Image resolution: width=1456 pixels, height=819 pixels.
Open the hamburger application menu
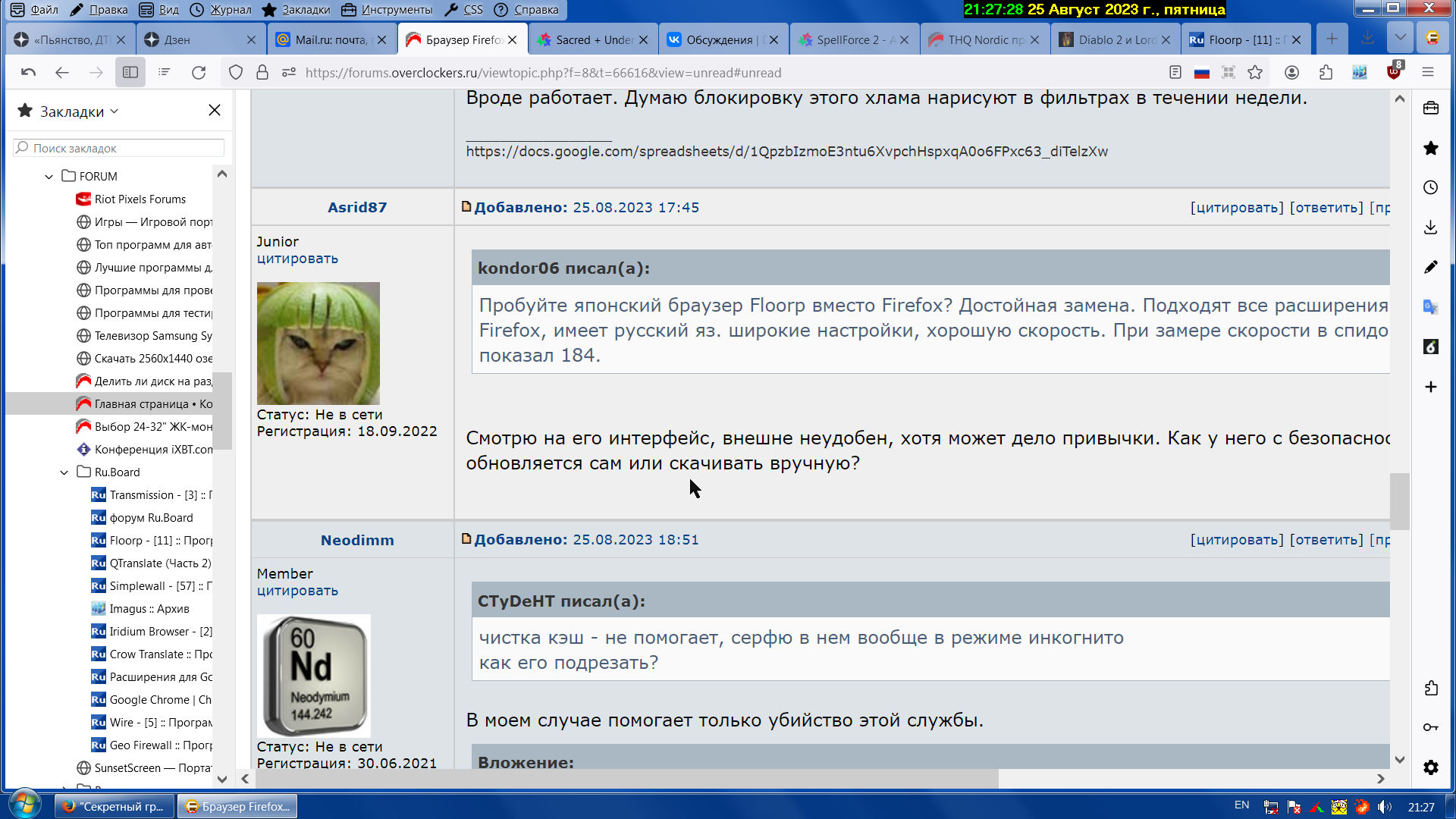[1428, 73]
